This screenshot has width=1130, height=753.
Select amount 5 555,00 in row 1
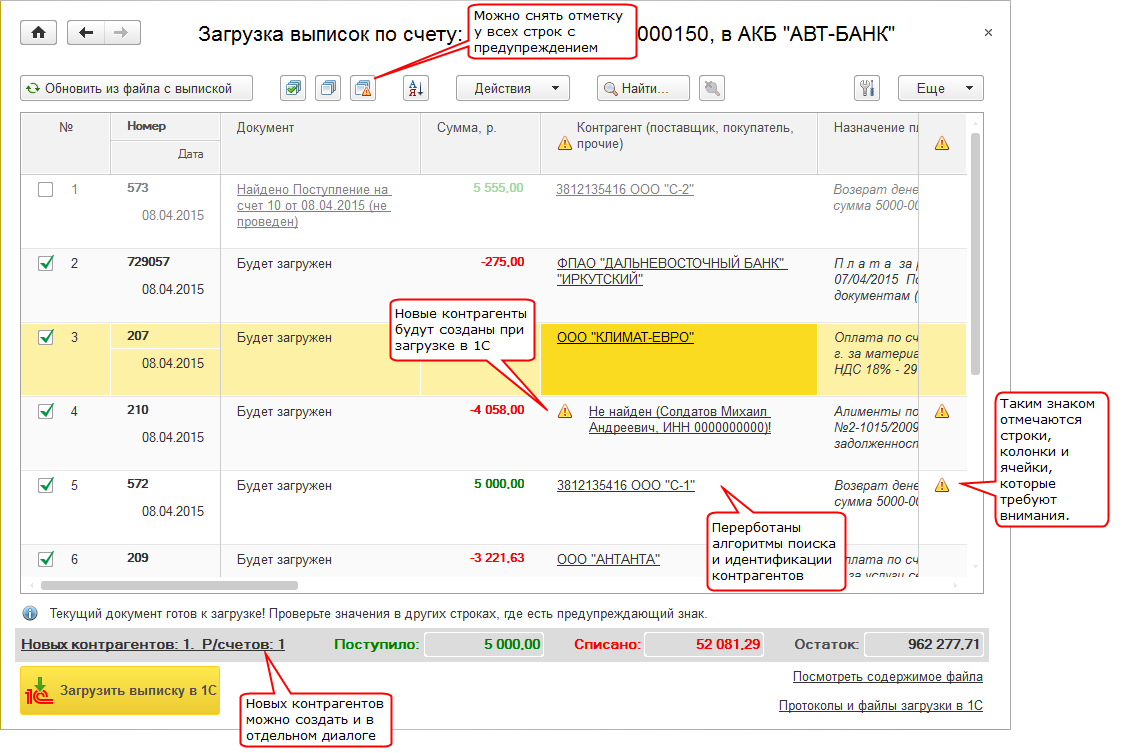point(498,188)
